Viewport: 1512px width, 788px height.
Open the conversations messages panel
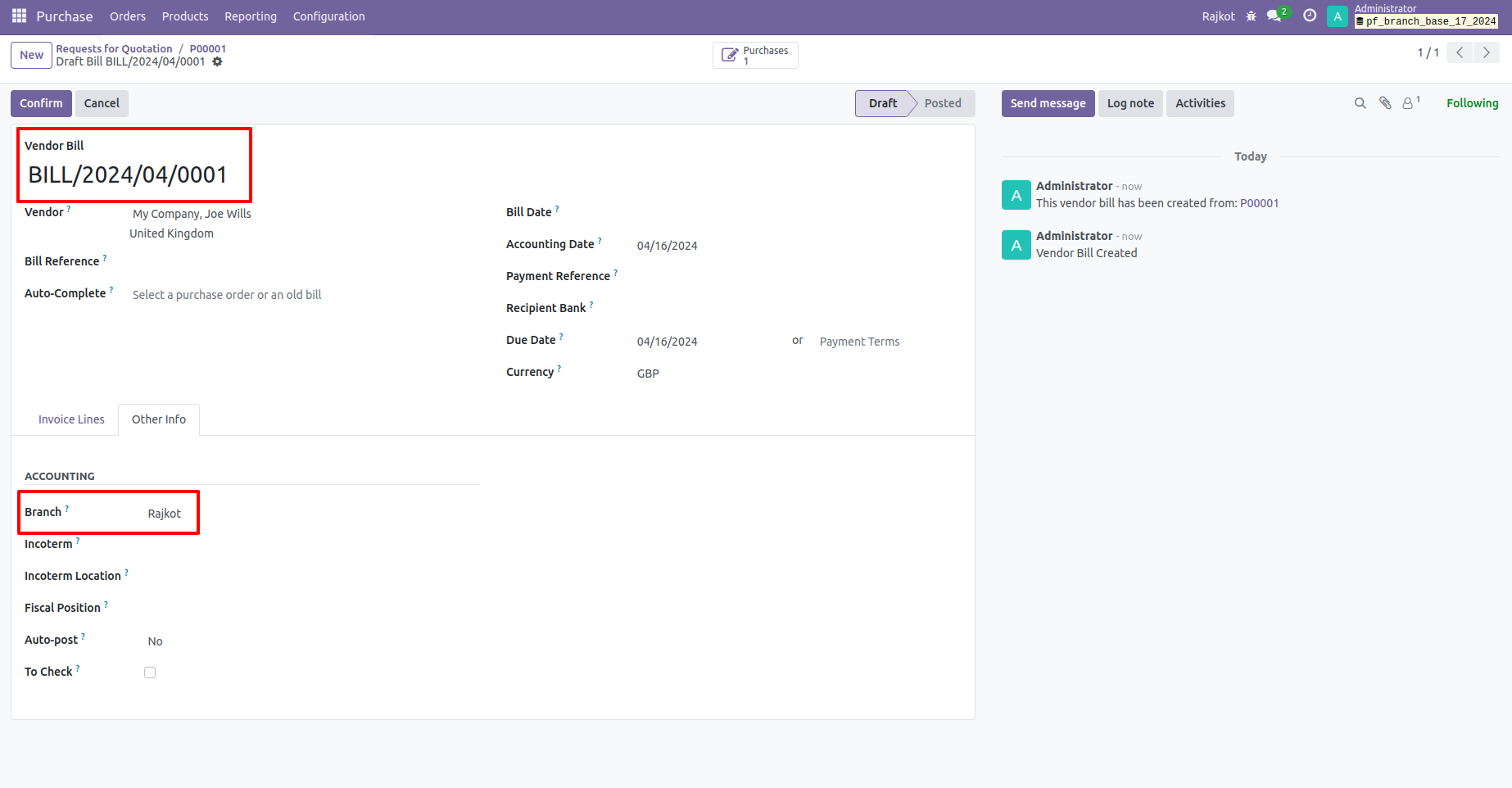pyautogui.click(x=1274, y=16)
